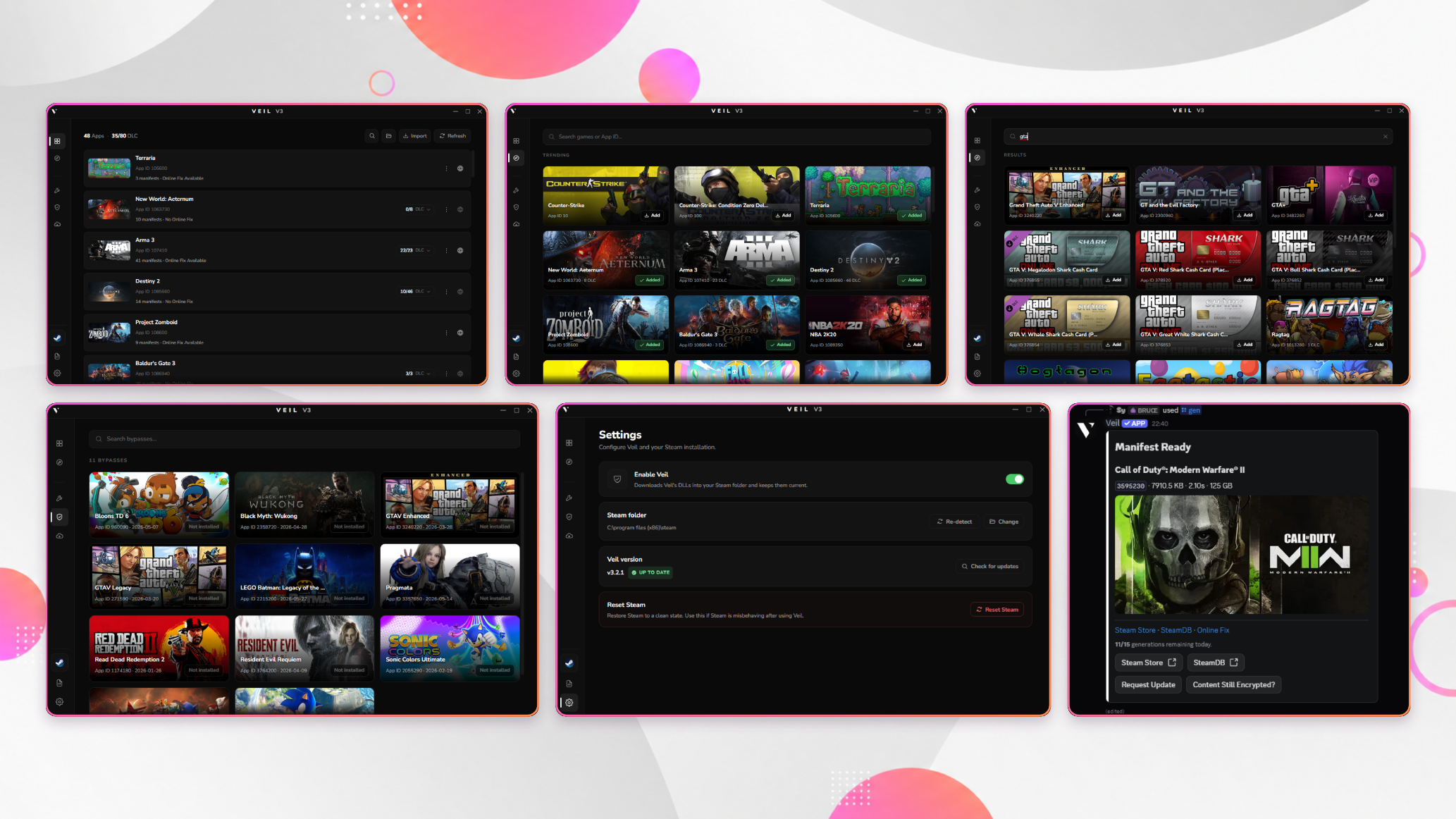The width and height of the screenshot is (1456, 819).
Task: Switch to the compass tab in Settings window sidebar
Action: coord(569,462)
